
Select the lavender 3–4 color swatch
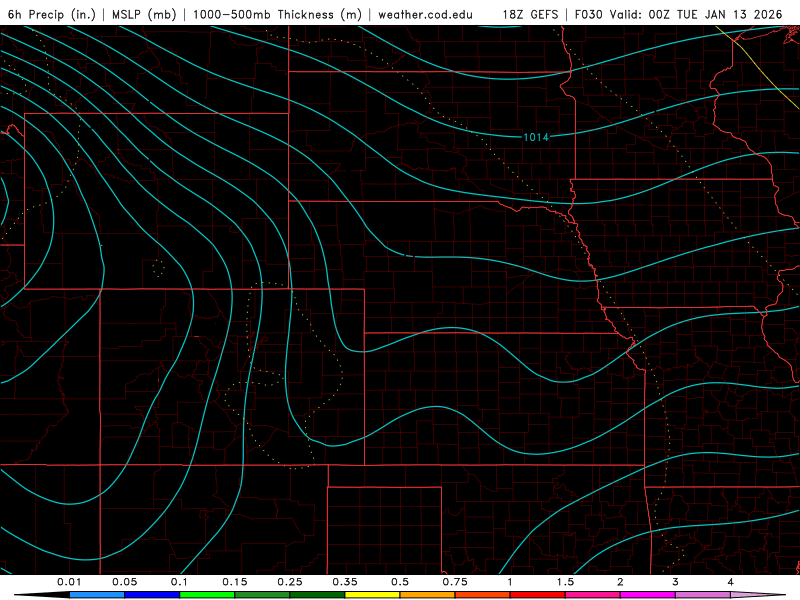pos(703,595)
